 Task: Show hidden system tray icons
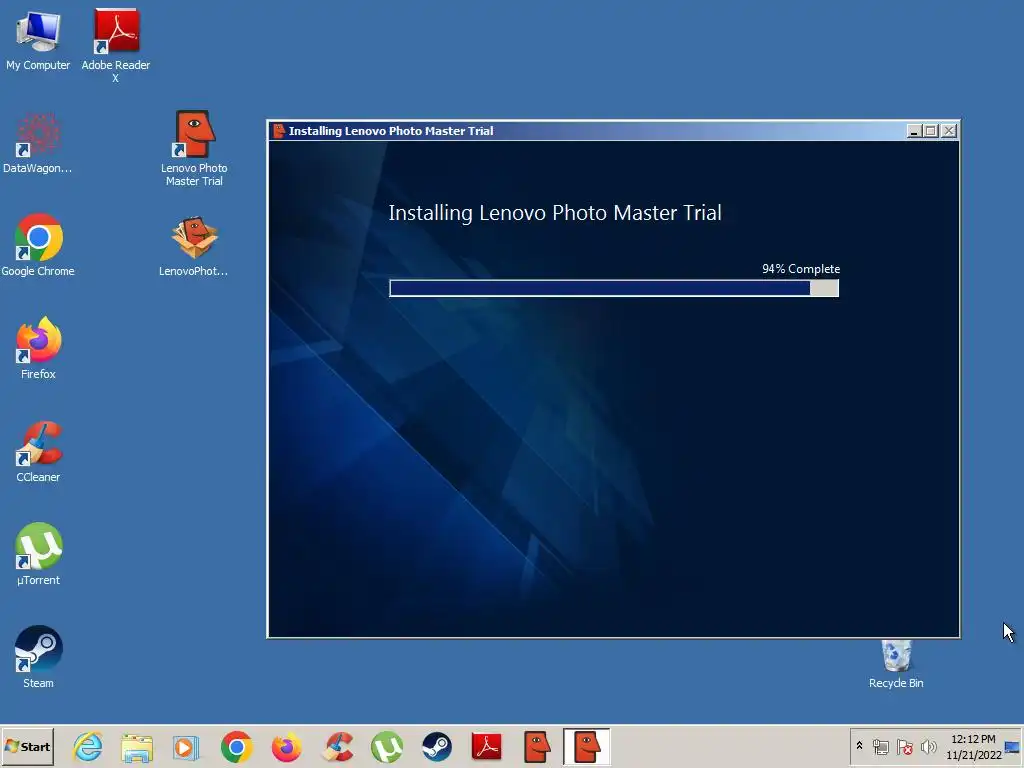[859, 746]
